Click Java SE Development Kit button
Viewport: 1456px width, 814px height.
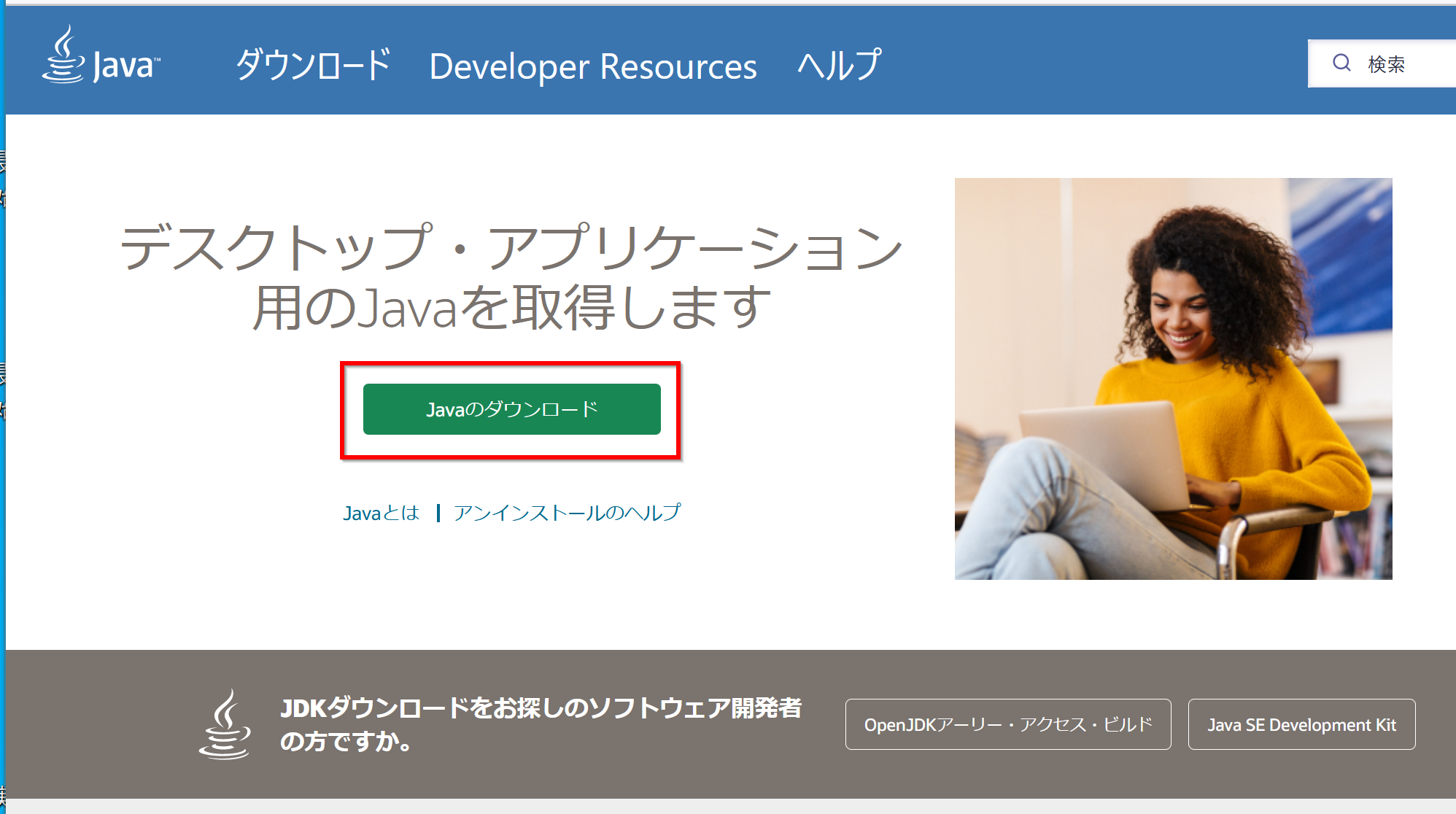click(1301, 724)
